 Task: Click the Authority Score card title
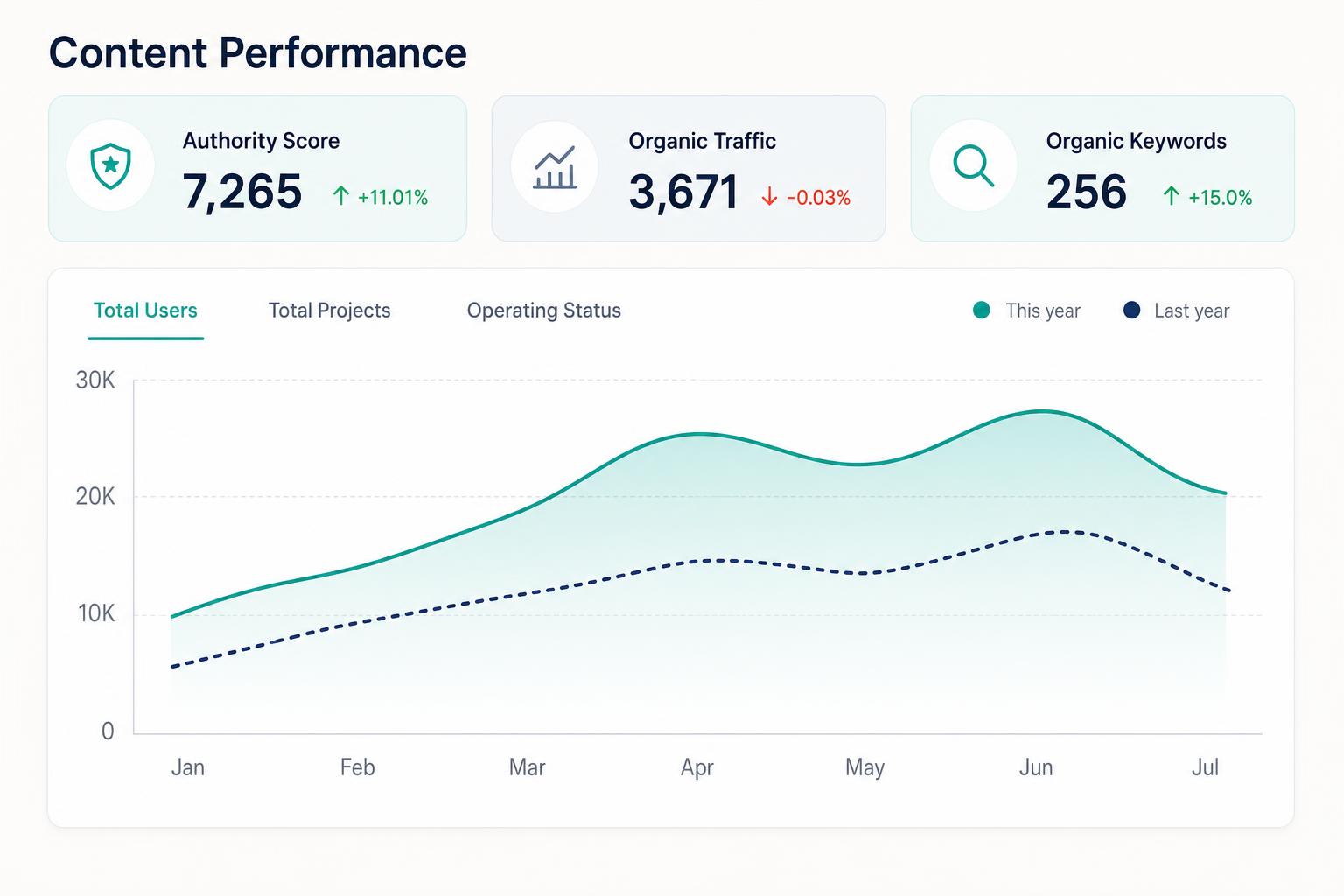click(x=261, y=141)
